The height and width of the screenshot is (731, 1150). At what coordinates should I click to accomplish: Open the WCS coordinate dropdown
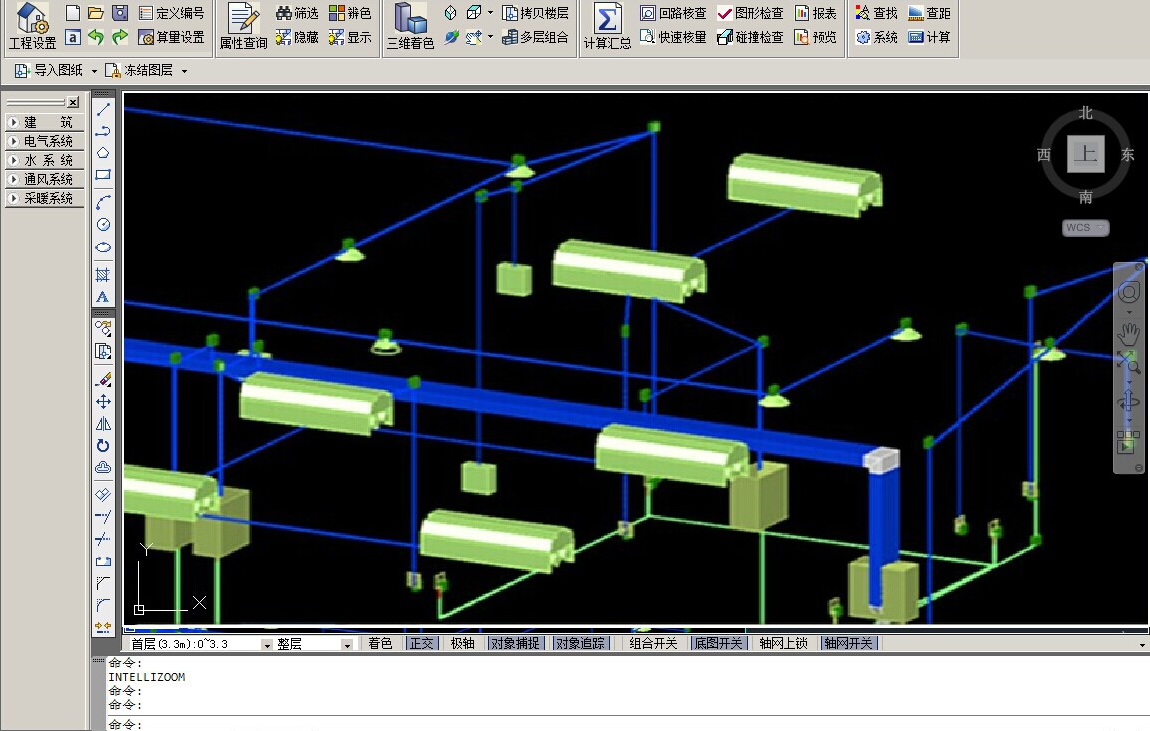click(1085, 227)
